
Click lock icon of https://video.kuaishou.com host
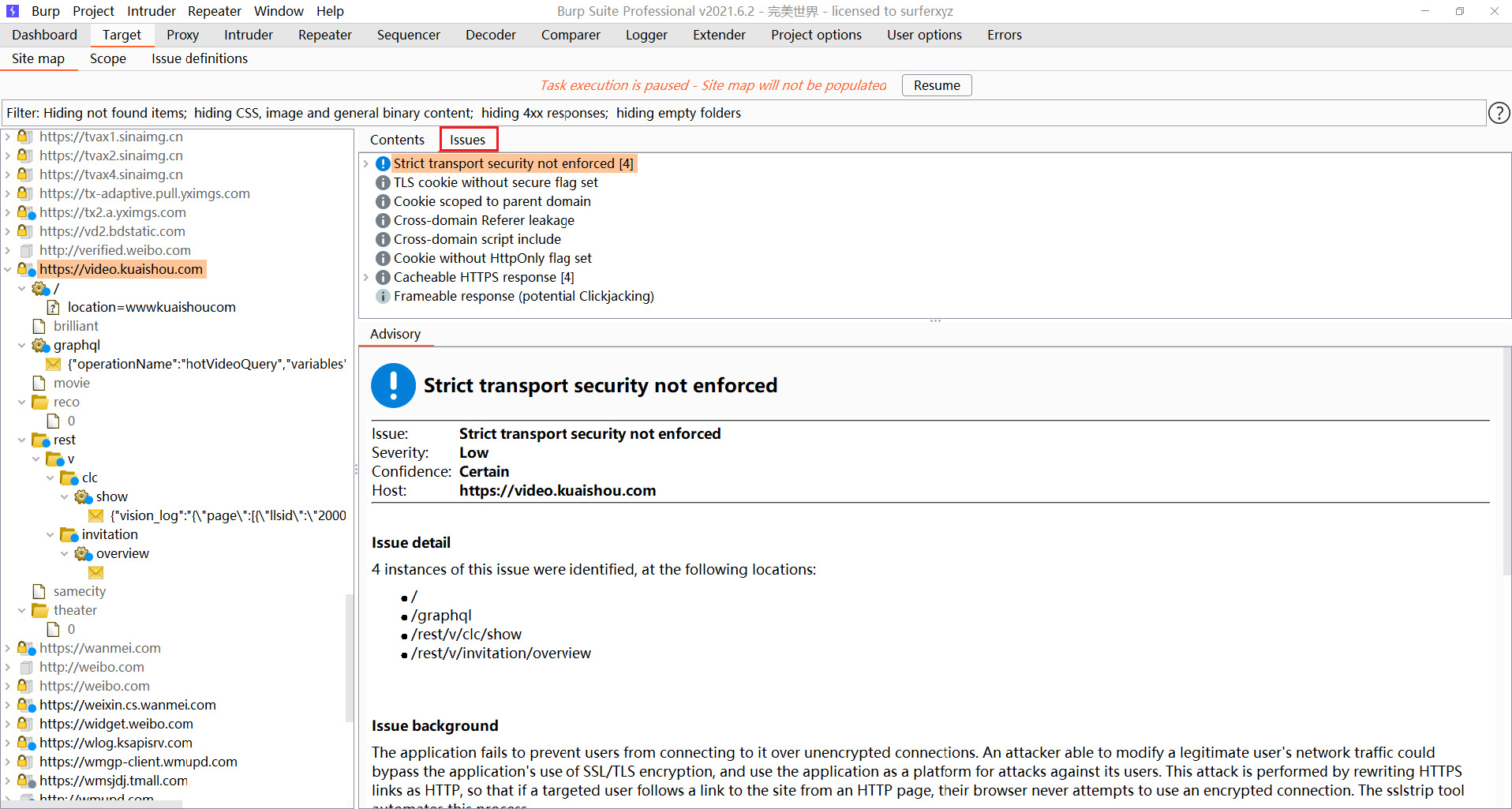(25, 269)
